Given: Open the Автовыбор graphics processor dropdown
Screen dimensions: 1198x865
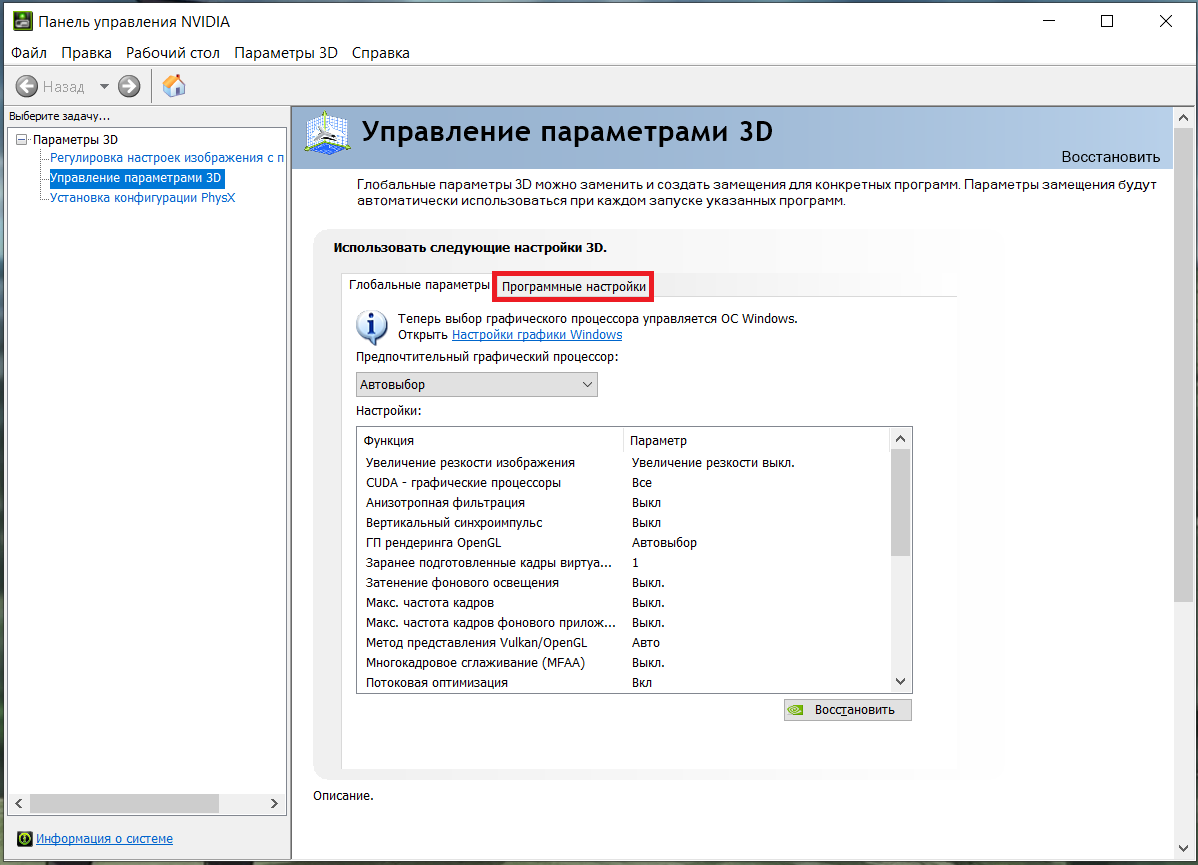Looking at the screenshot, I should [477, 384].
